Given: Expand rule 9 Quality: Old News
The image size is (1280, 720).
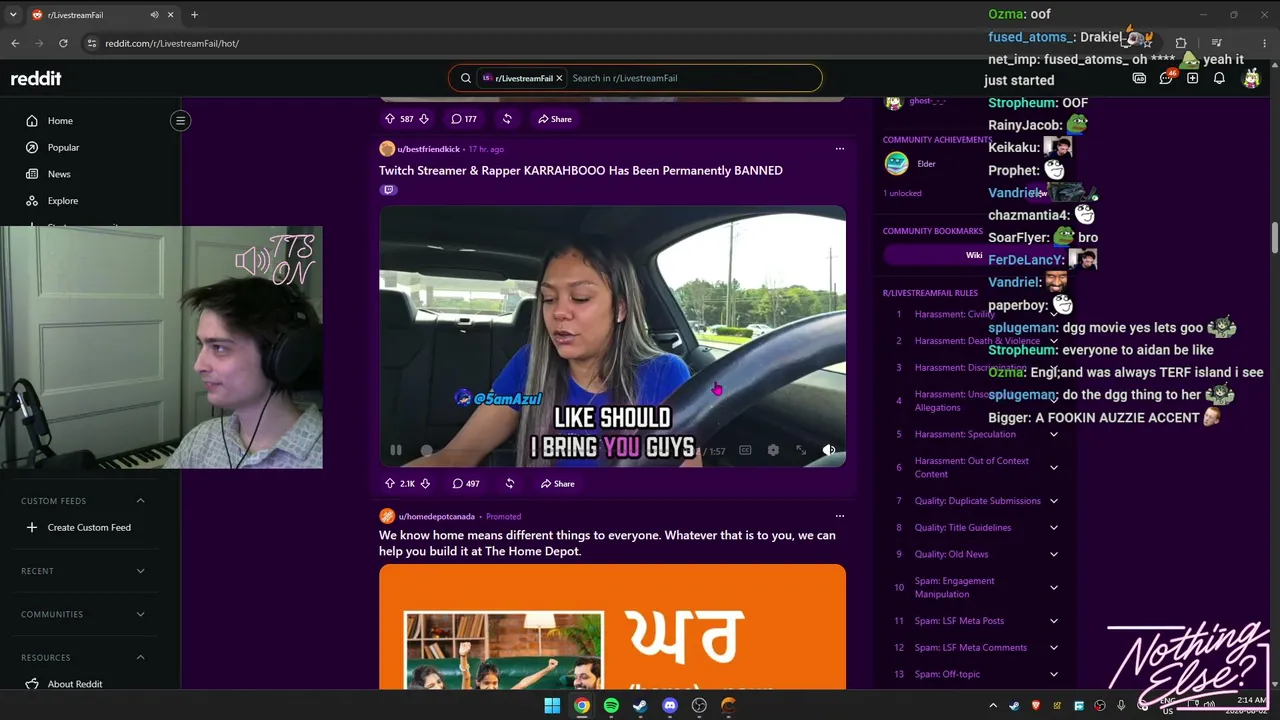Looking at the screenshot, I should click(x=1053, y=555).
